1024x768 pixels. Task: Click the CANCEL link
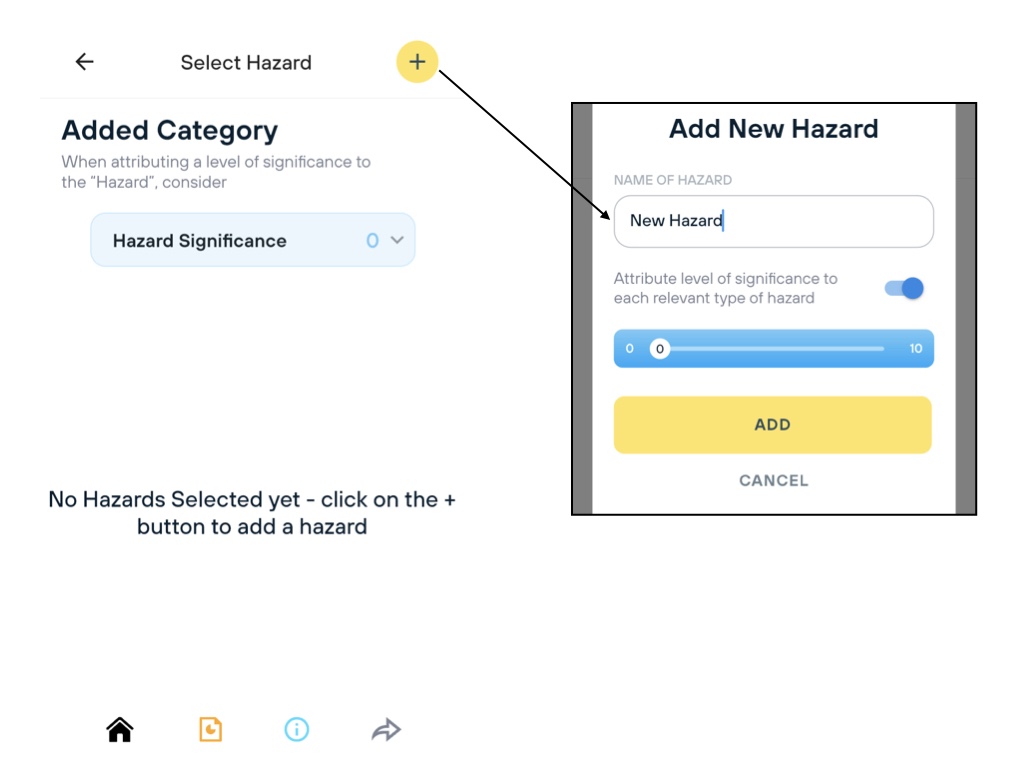(x=773, y=481)
